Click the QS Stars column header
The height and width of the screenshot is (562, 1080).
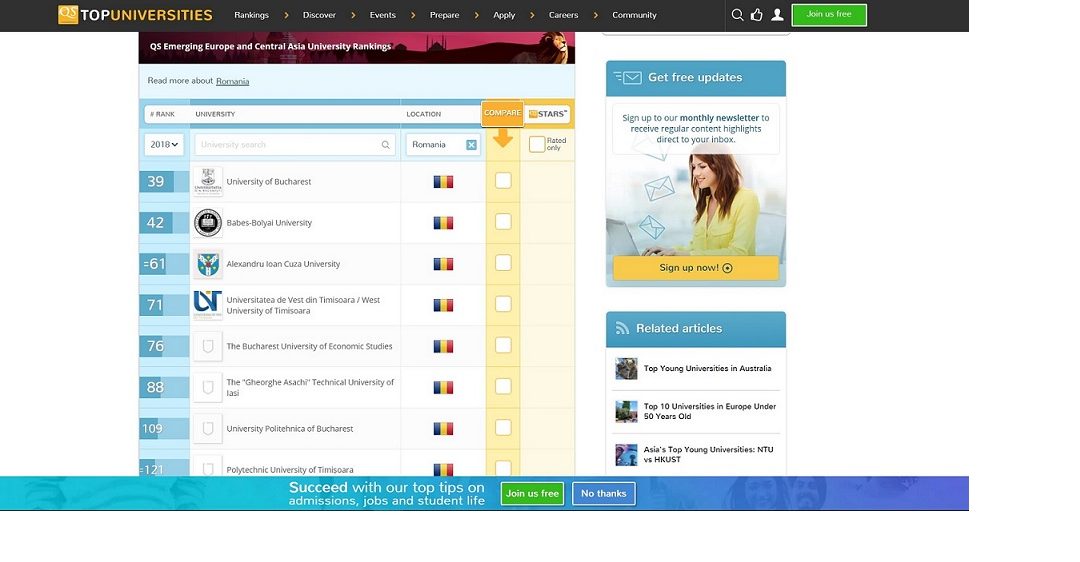(548, 114)
